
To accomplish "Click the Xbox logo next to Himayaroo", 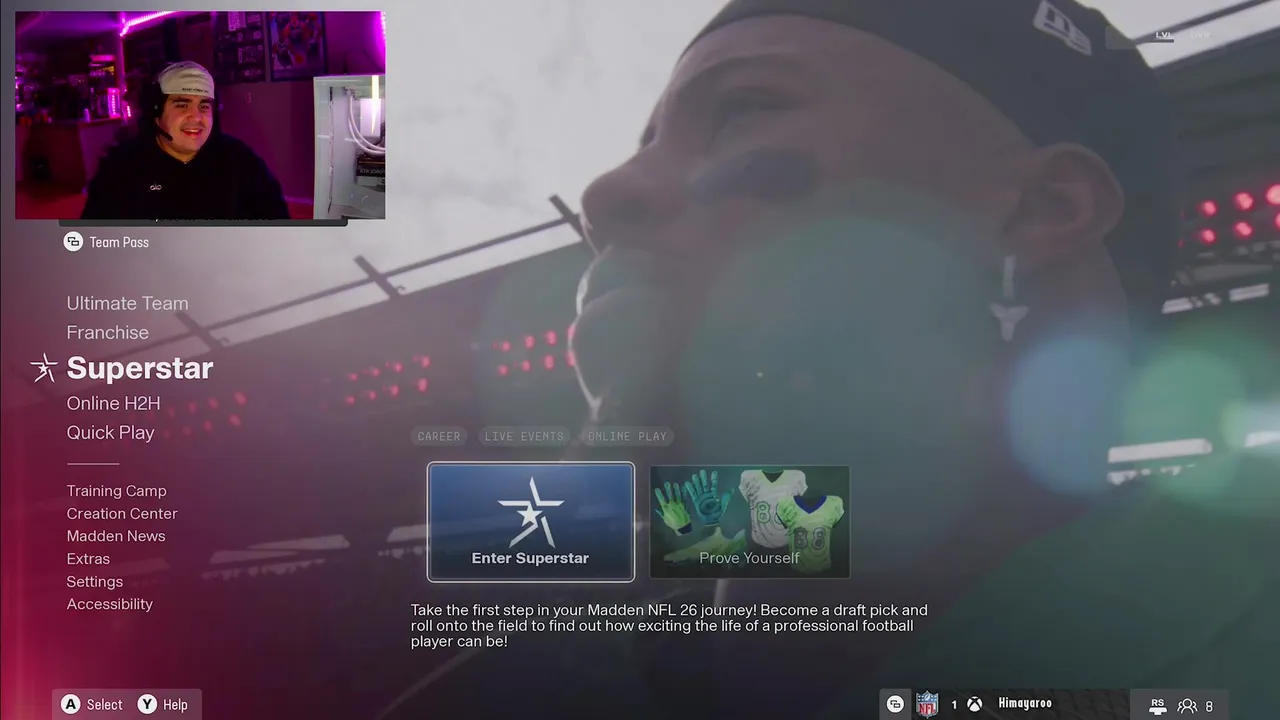I will click(x=974, y=704).
